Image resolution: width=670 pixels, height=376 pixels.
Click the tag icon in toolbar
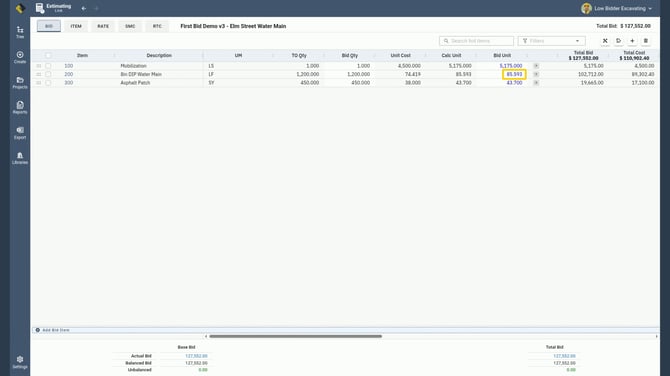(619, 41)
